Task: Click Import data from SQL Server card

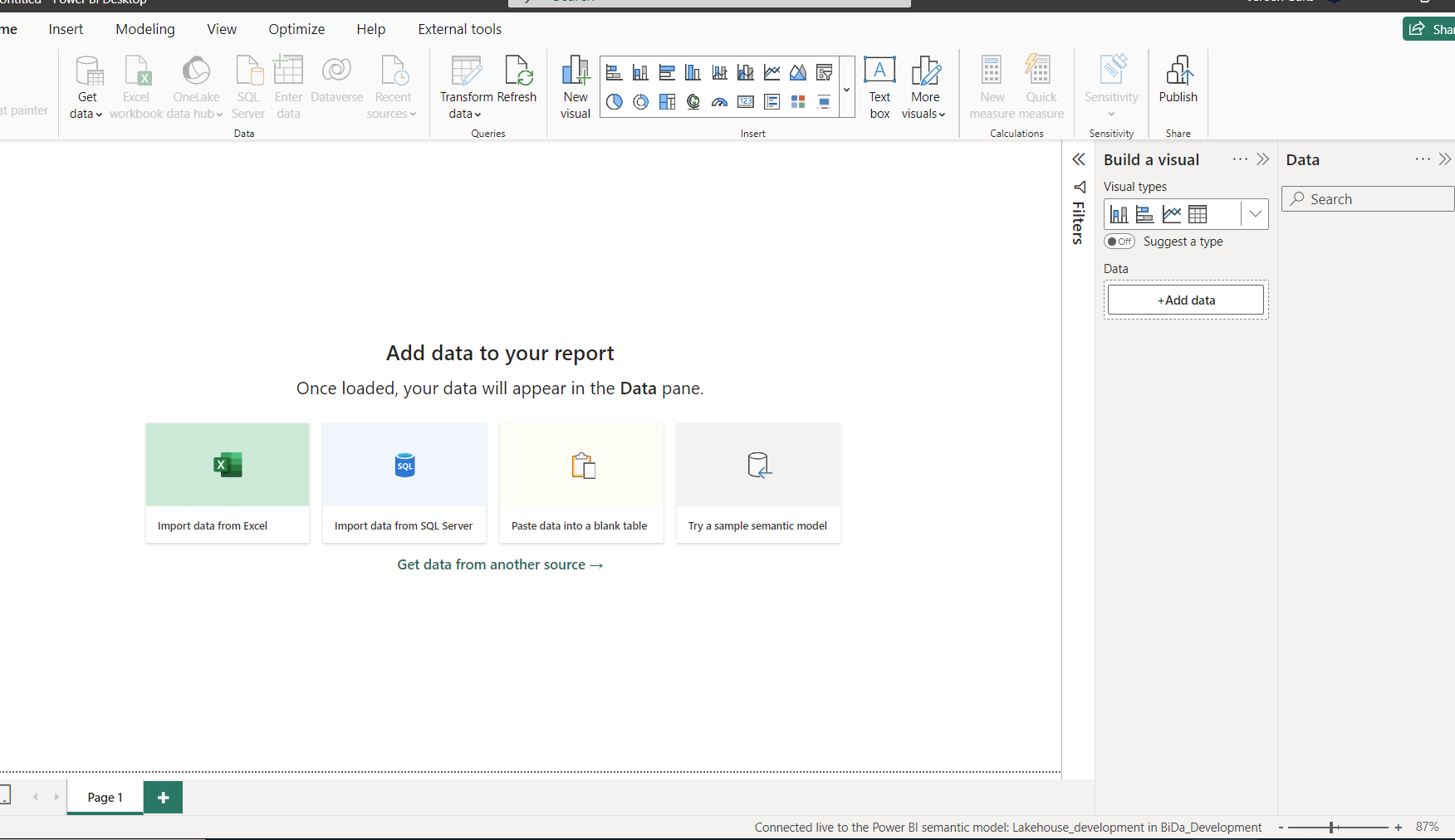Action: pos(404,483)
